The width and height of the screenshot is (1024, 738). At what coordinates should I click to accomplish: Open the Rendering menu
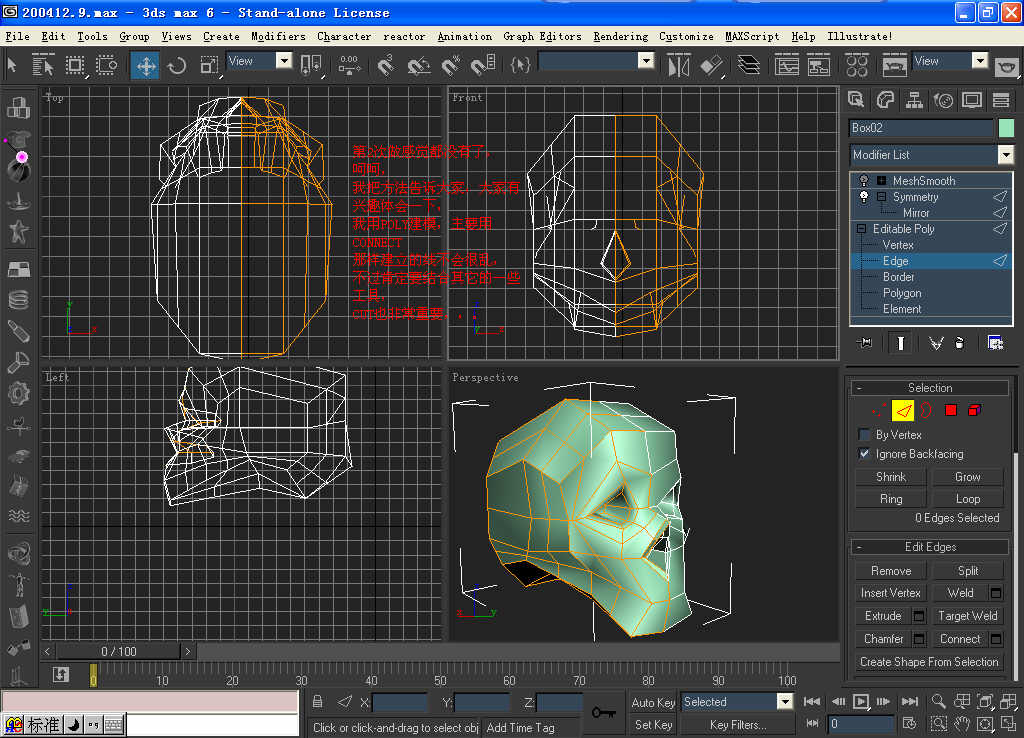[620, 37]
